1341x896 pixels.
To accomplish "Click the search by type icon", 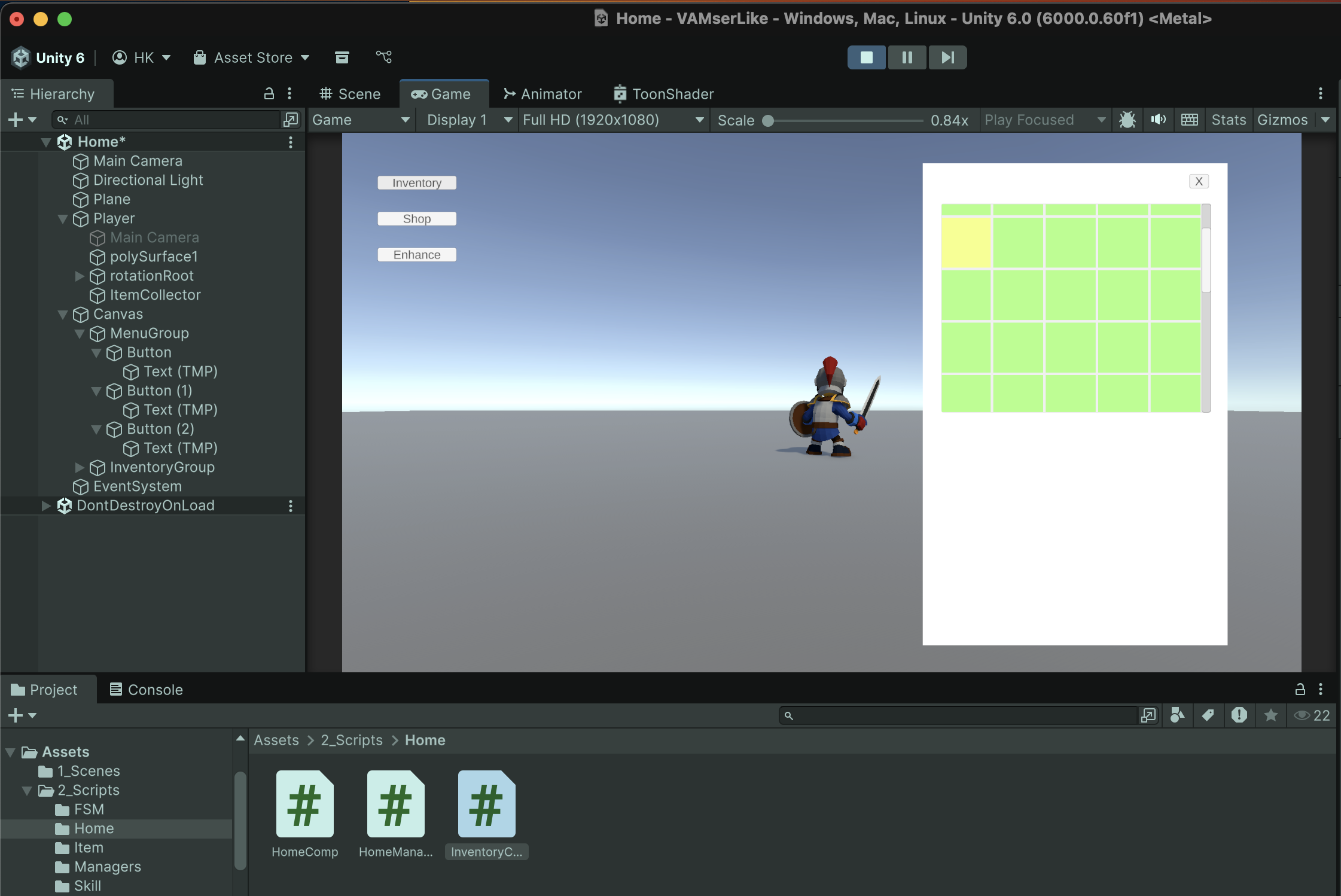I will coord(1177,715).
